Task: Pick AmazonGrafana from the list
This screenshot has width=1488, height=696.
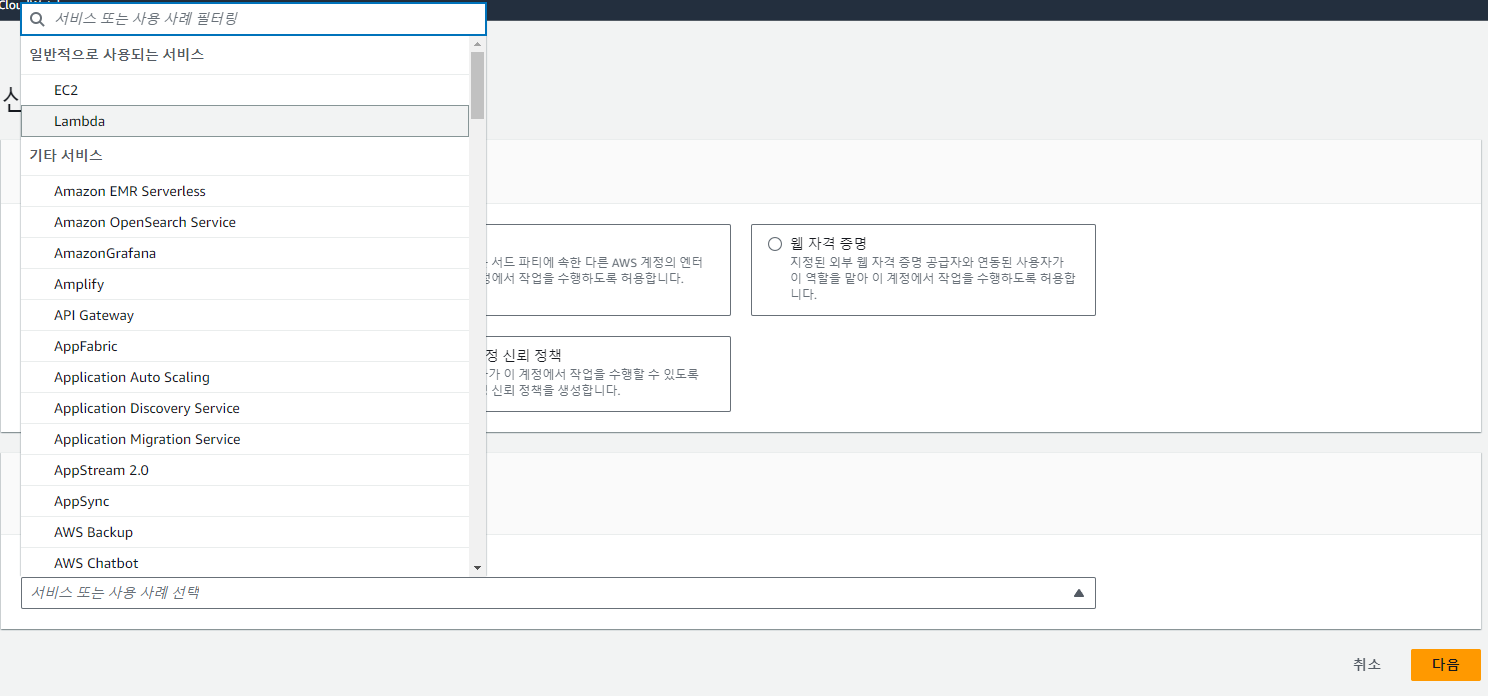Action: [x=245, y=253]
